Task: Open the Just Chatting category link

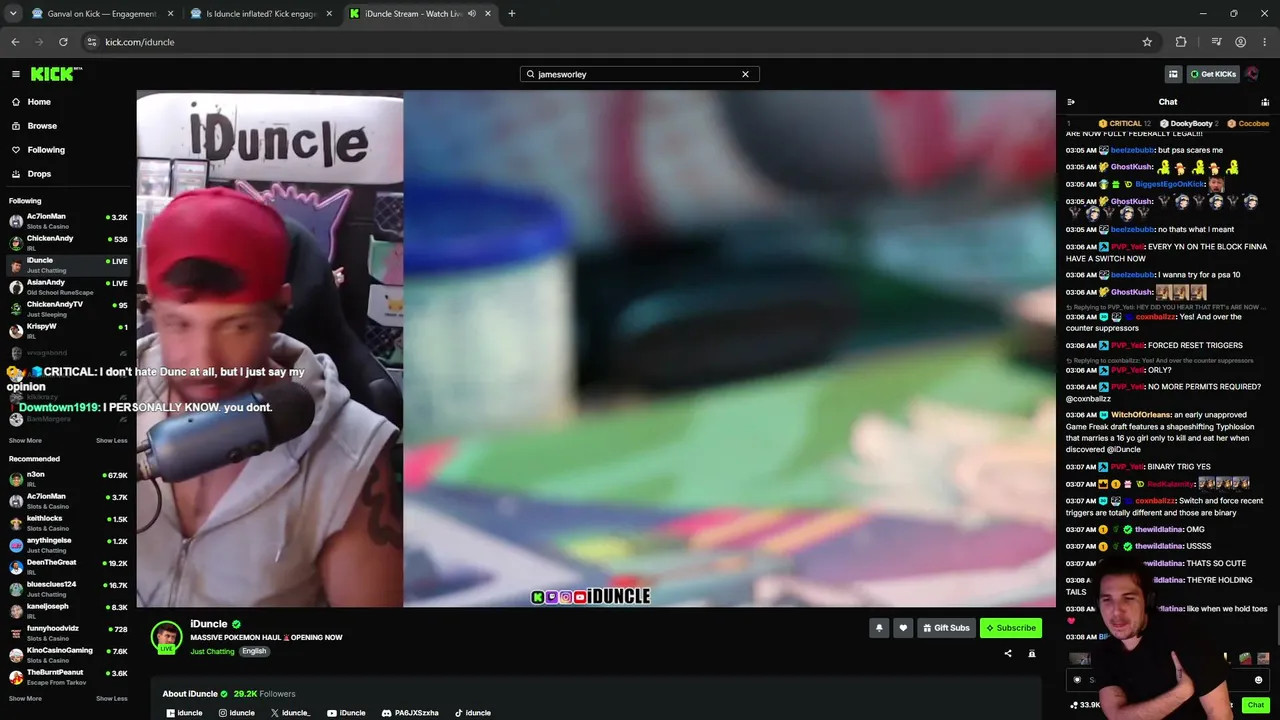Action: click(x=212, y=652)
